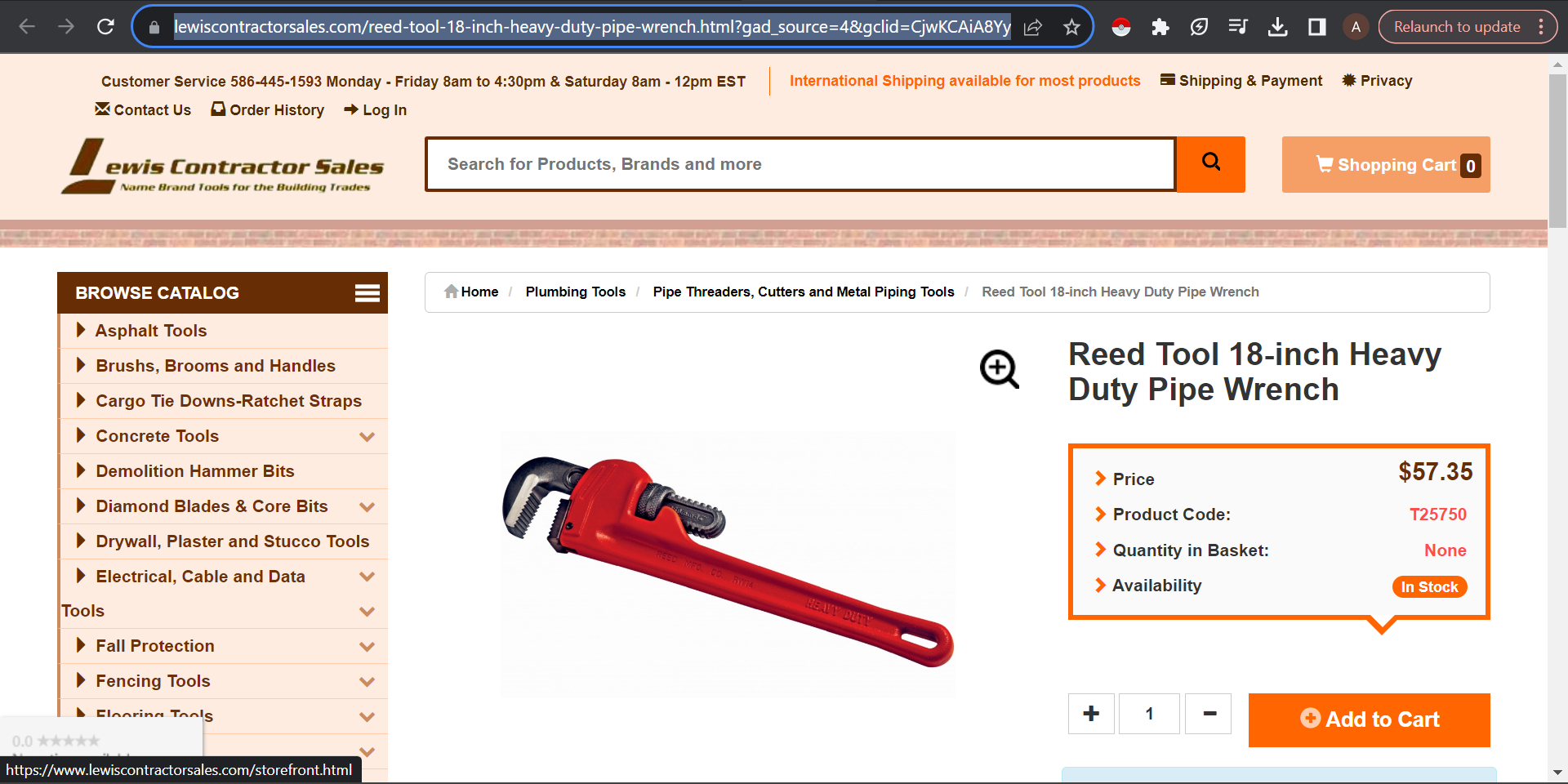Expand the Fall Protection category chevron
1568x784 pixels.
(367, 647)
